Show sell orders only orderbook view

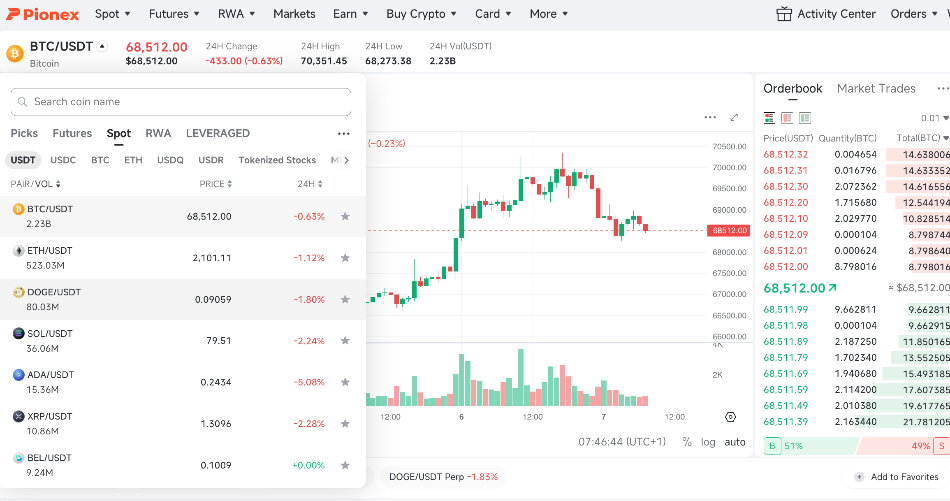(x=787, y=118)
